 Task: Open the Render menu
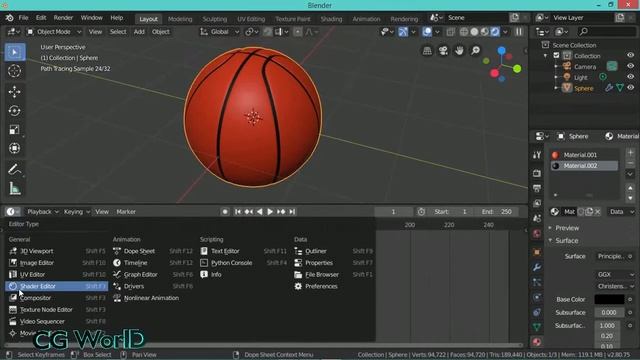click(63, 18)
